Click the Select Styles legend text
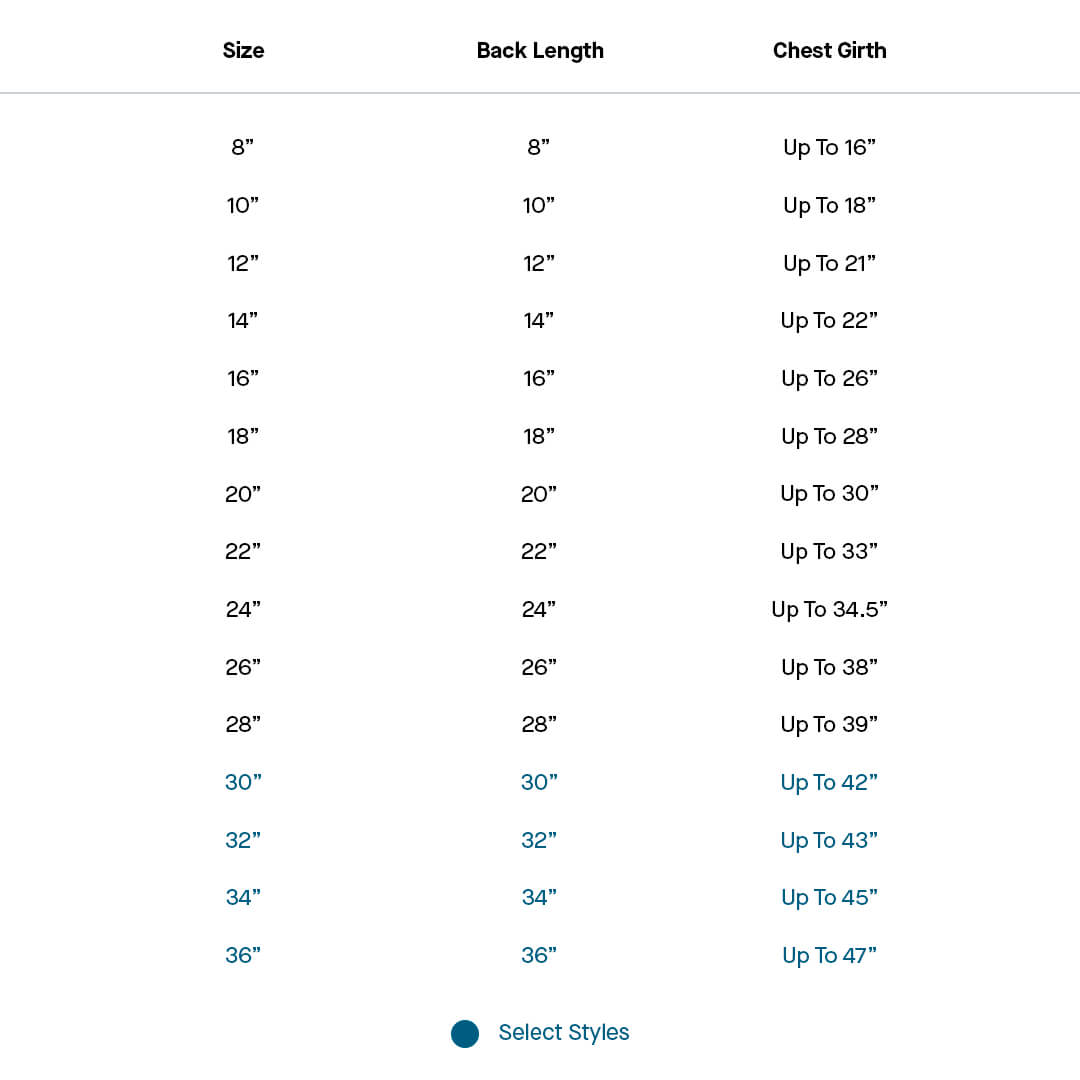The height and width of the screenshot is (1080, 1080). [x=564, y=1033]
